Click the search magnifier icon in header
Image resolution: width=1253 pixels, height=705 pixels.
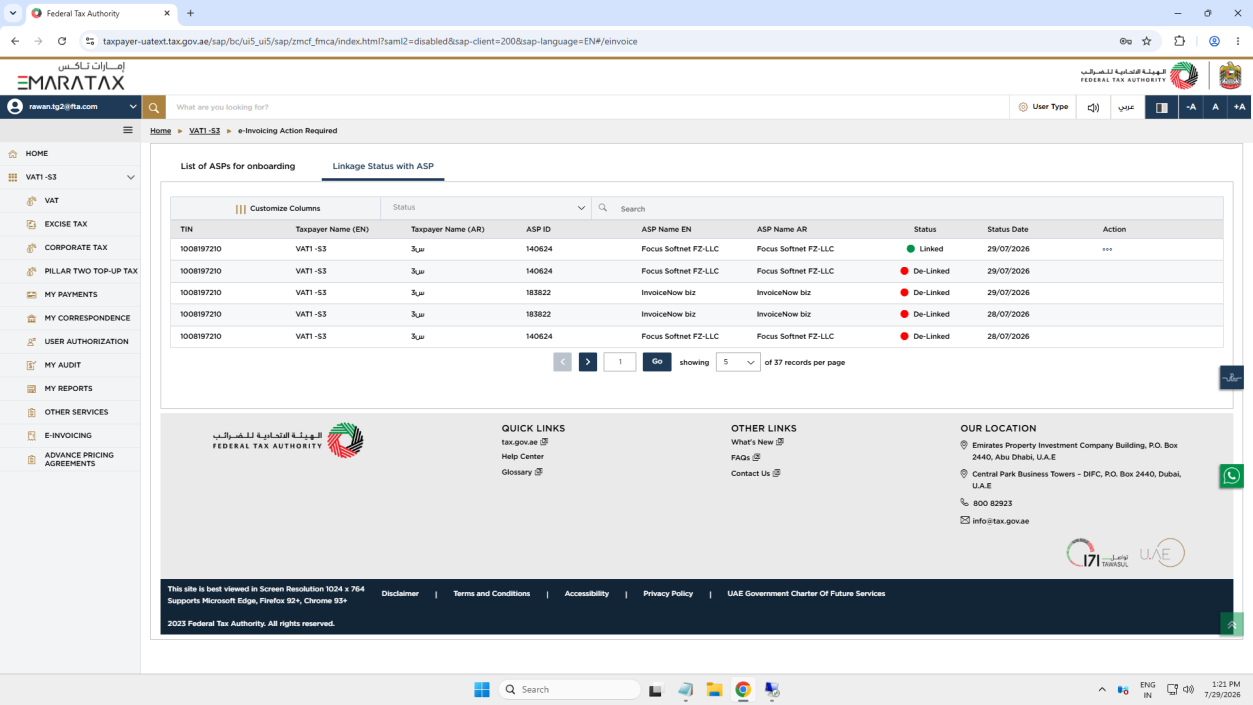pyautogui.click(x=153, y=107)
